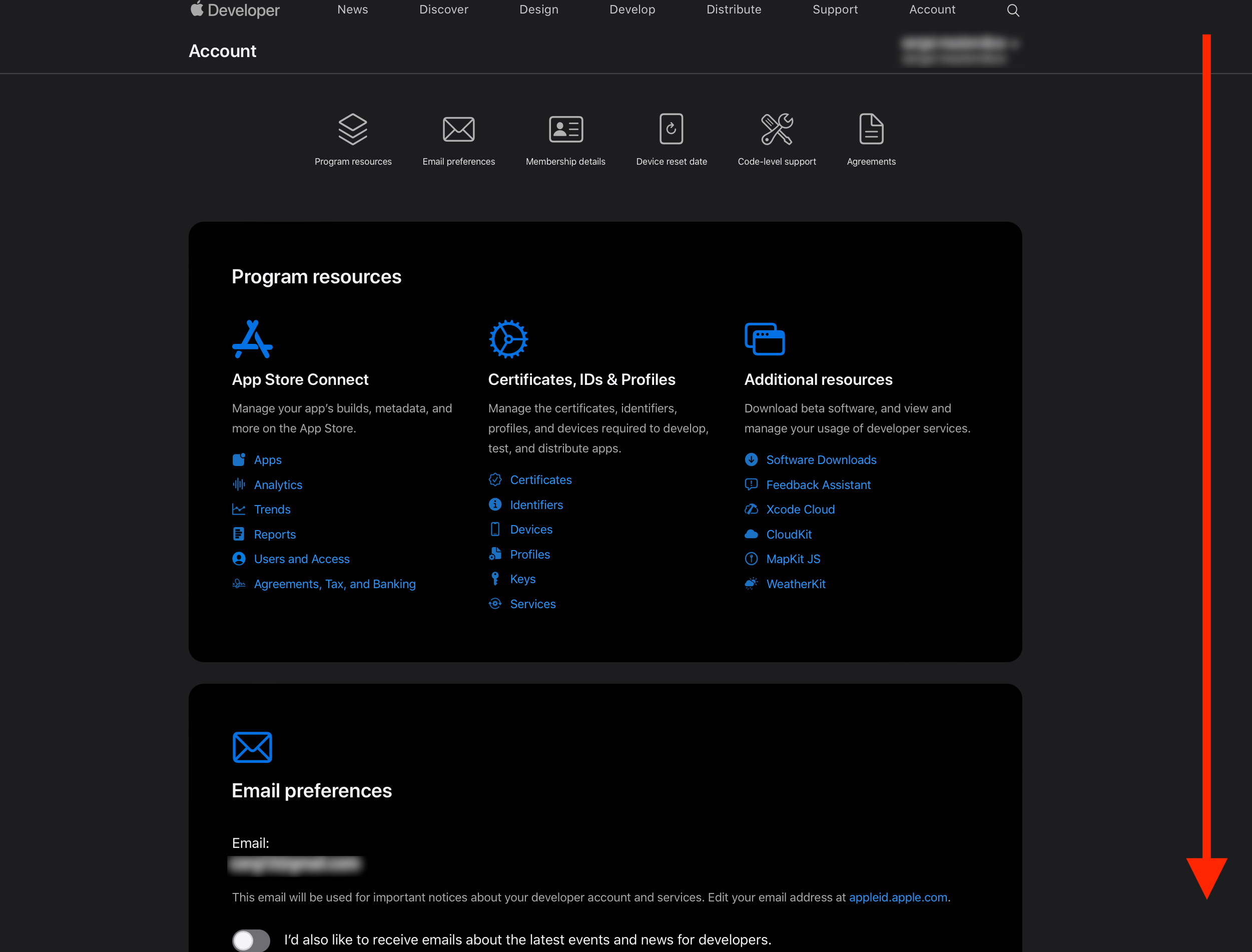The height and width of the screenshot is (952, 1252).
Task: Open the Profiles link
Action: 530,554
